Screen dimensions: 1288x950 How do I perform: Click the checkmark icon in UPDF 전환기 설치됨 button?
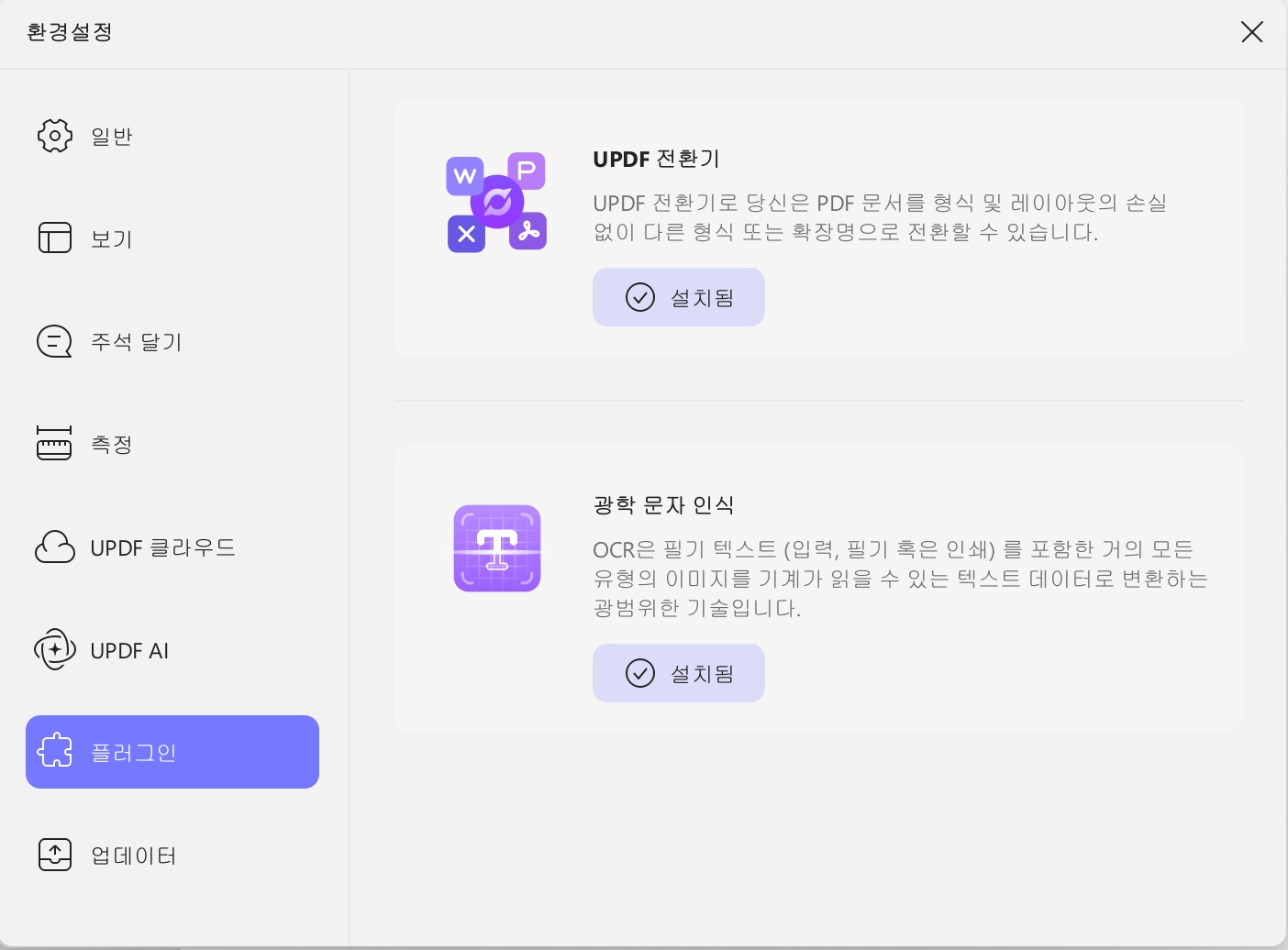point(640,297)
